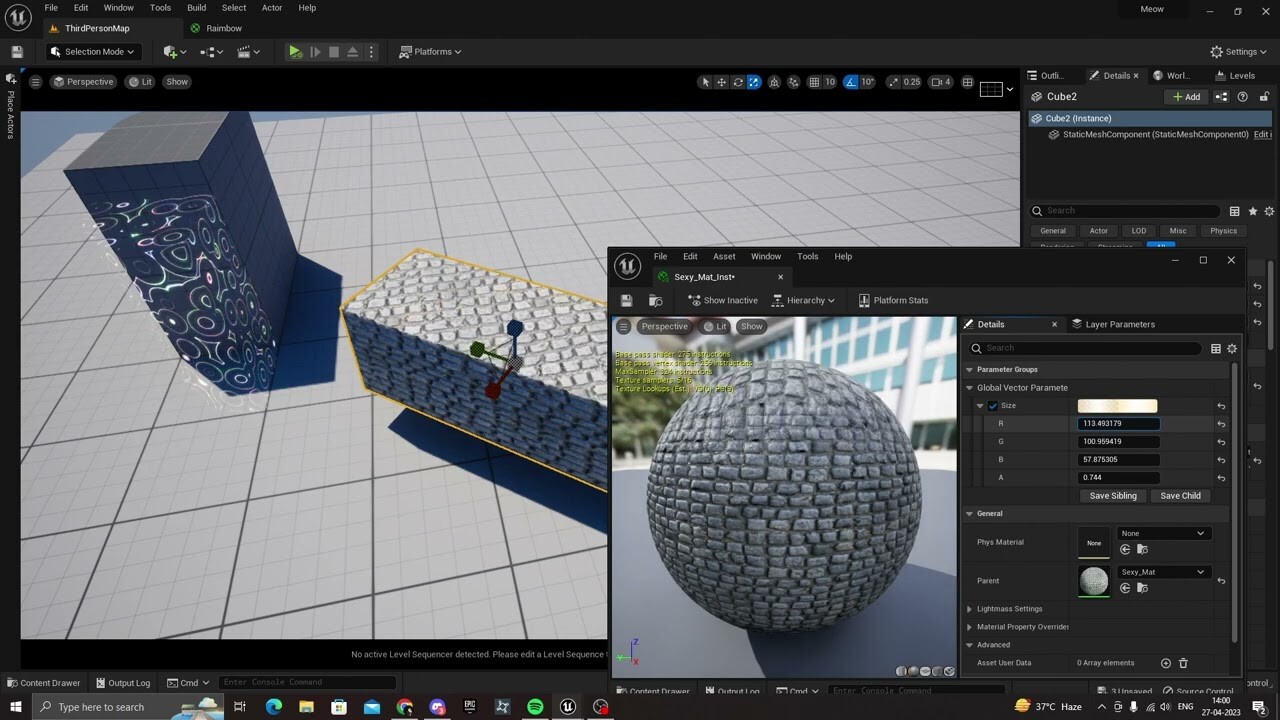Open the Platforms menu in the main toolbar

430,51
